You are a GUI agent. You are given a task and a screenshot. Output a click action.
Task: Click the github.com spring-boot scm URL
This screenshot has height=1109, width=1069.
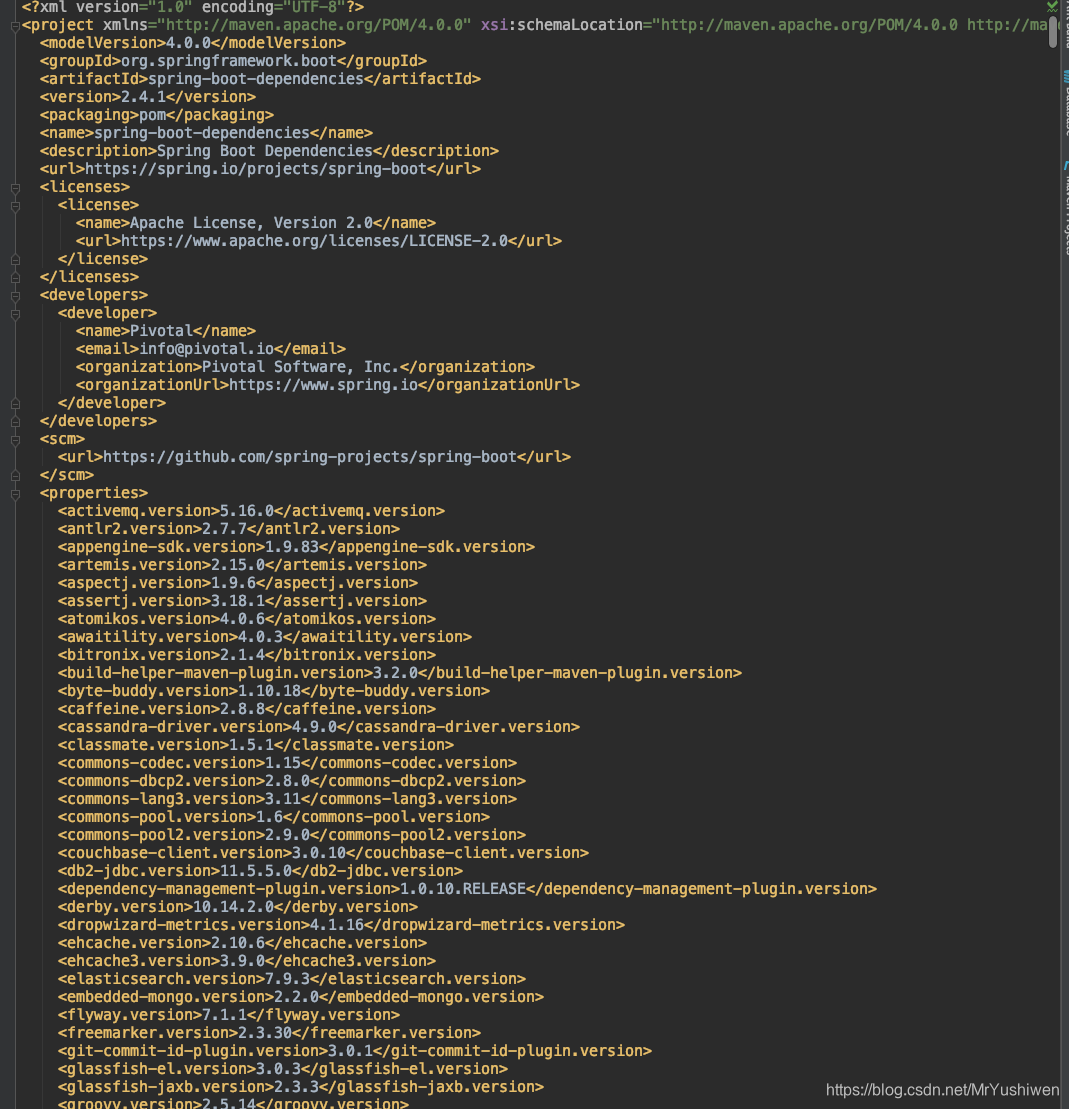click(x=311, y=457)
